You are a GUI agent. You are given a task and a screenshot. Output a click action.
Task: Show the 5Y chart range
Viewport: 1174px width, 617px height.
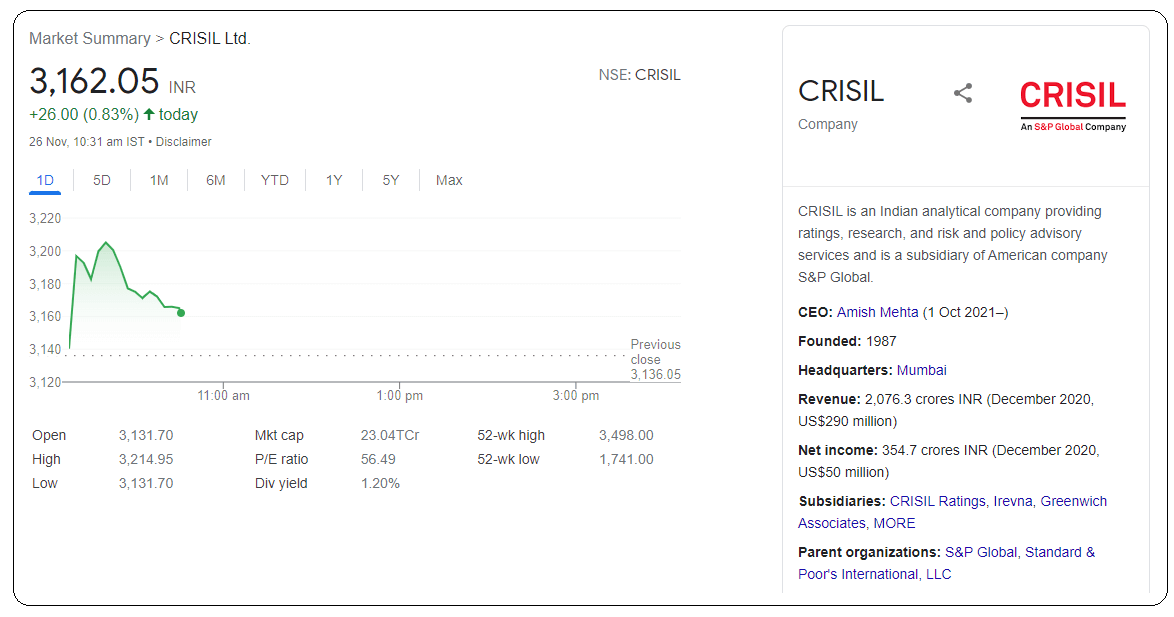[391, 180]
